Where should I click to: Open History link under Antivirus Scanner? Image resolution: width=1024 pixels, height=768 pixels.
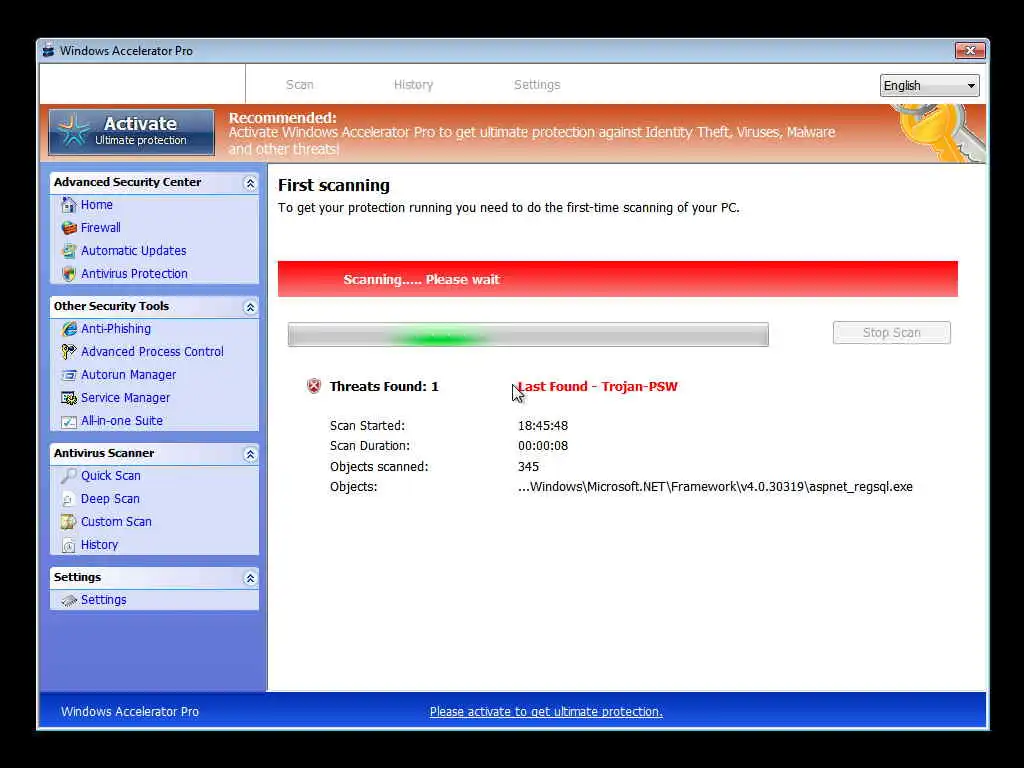(99, 545)
